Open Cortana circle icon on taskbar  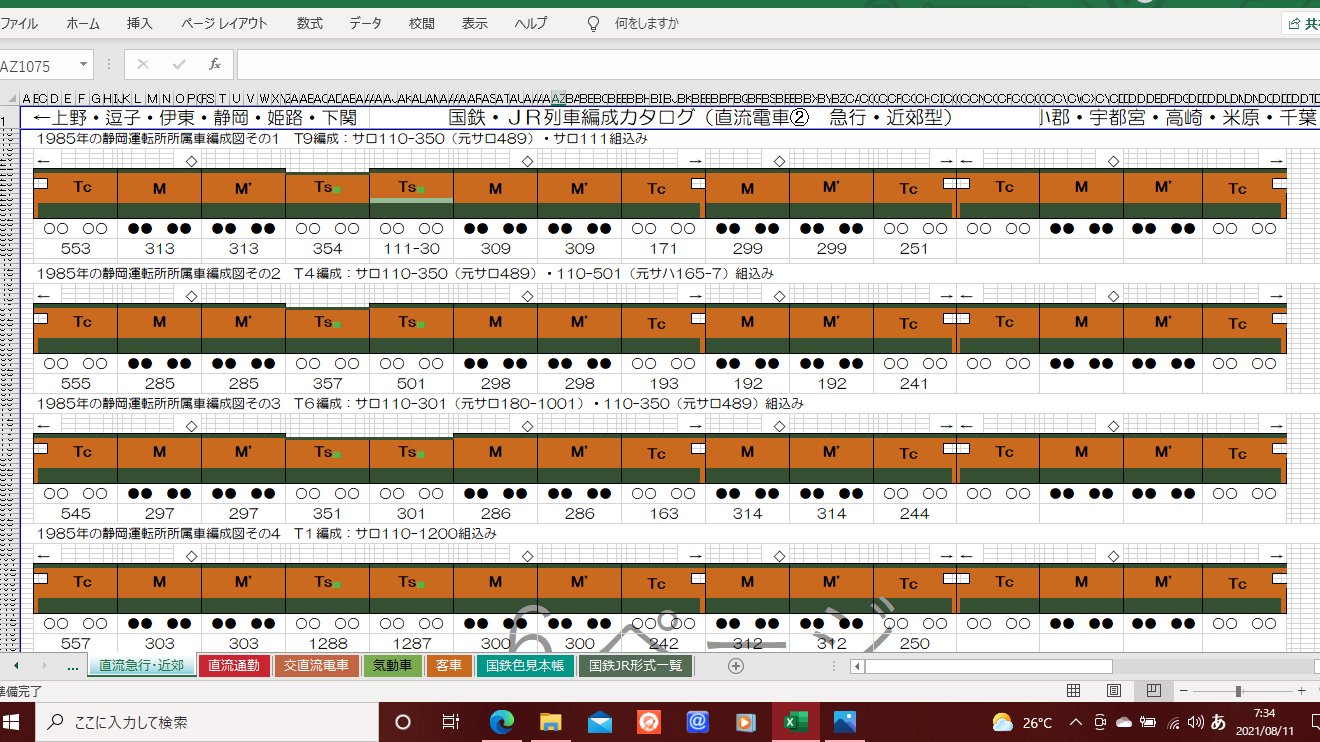[x=404, y=722]
